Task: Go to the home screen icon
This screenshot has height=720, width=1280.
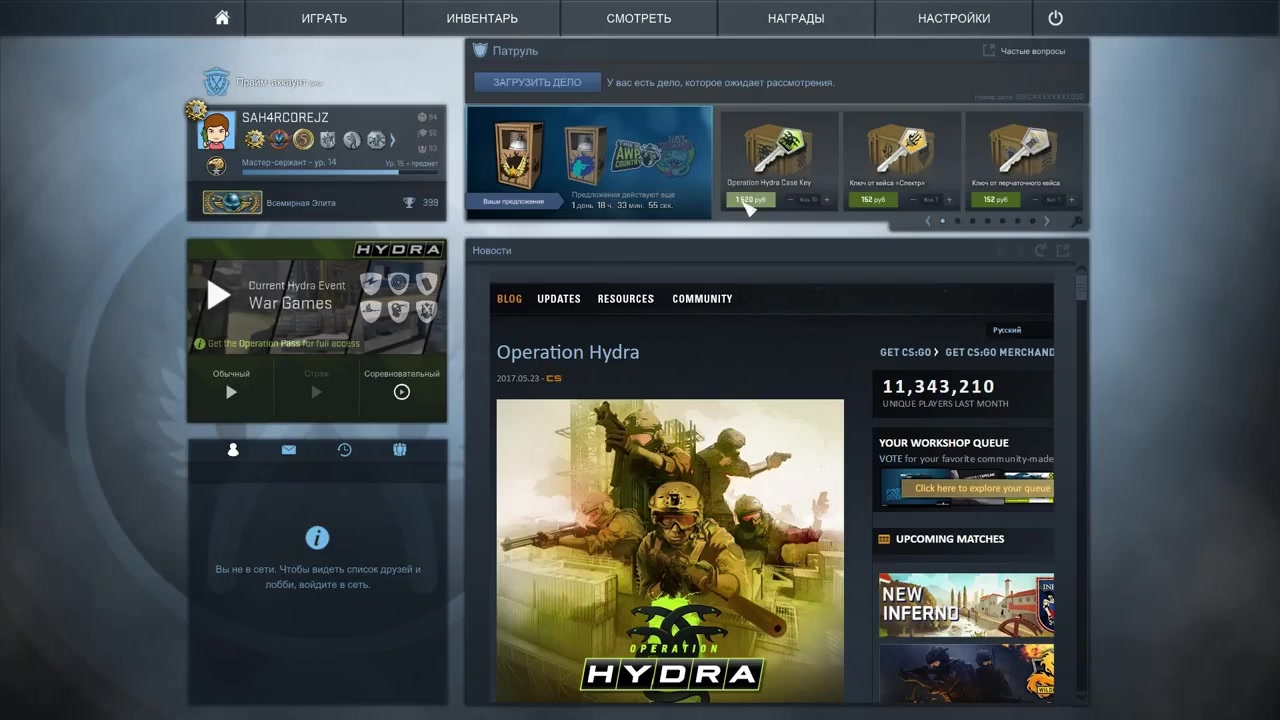Action: click(222, 18)
